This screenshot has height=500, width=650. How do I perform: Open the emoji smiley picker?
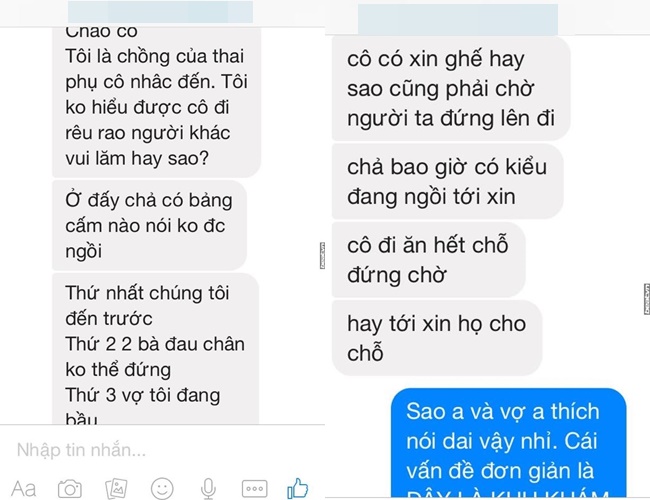(x=162, y=489)
